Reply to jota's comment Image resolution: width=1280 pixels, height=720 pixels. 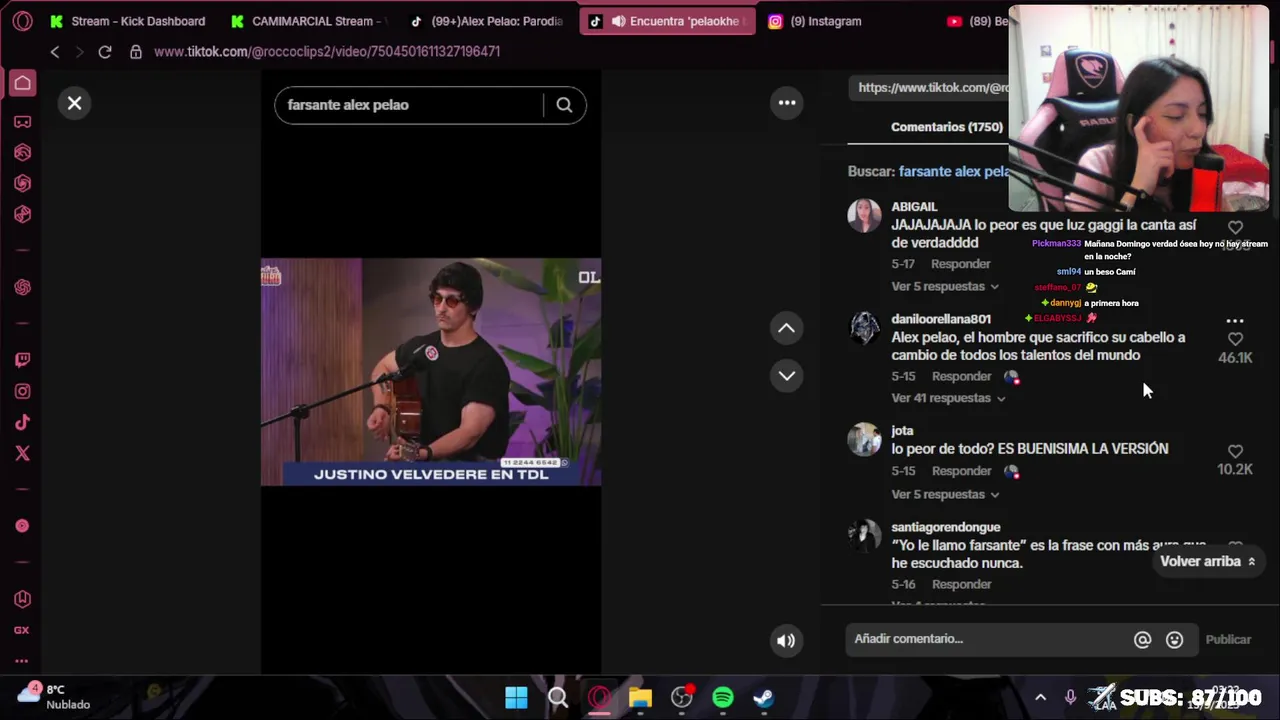coord(961,471)
